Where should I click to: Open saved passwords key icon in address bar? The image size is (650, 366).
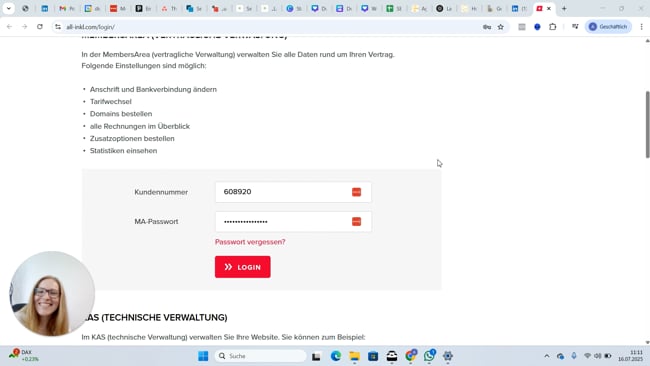click(x=487, y=27)
